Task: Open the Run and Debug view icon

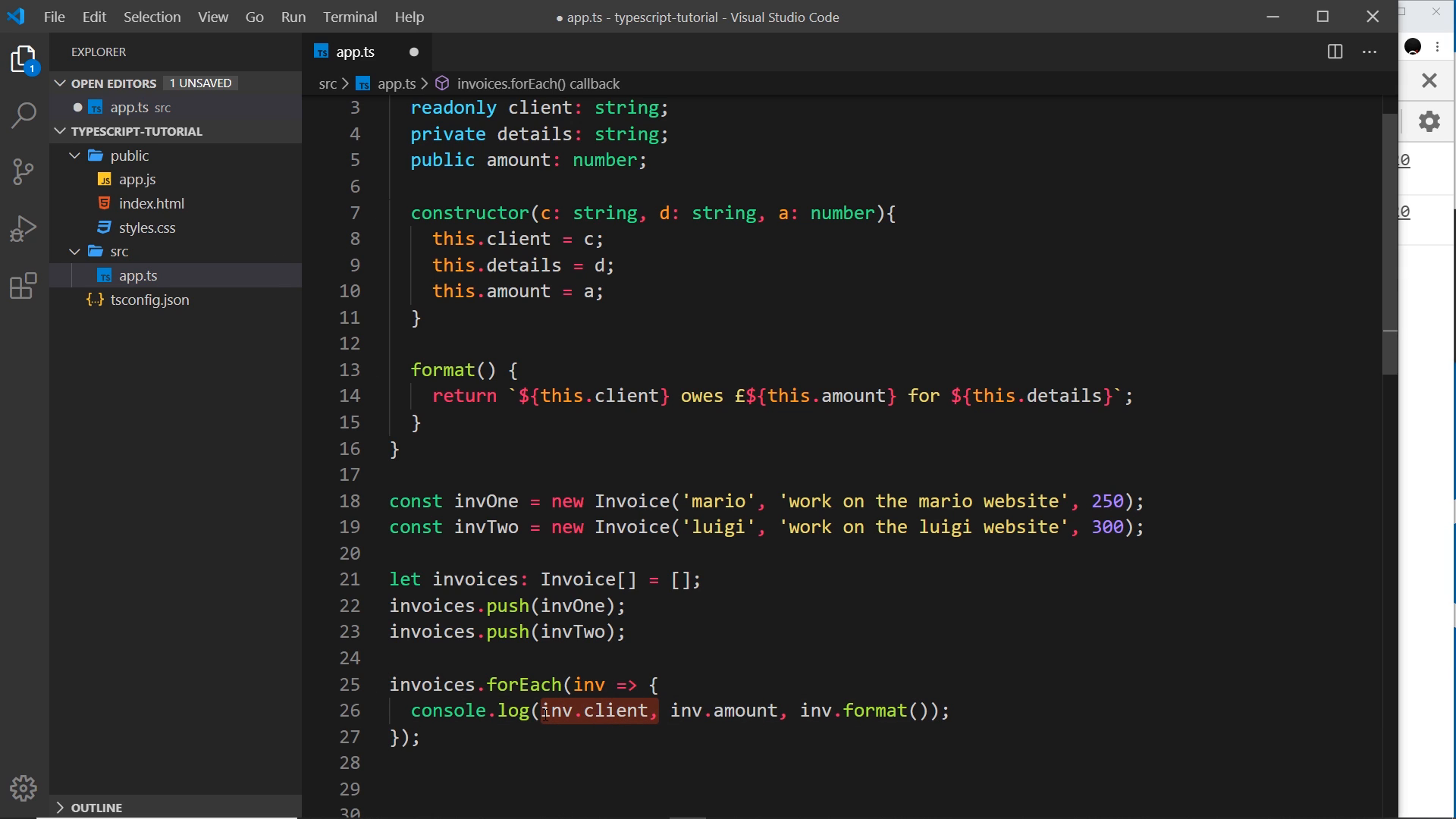Action: (x=24, y=228)
